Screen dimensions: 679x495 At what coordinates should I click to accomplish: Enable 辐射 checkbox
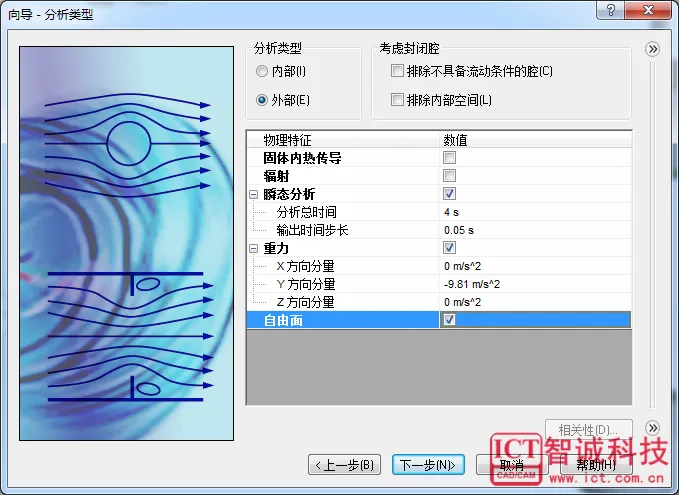(x=449, y=176)
